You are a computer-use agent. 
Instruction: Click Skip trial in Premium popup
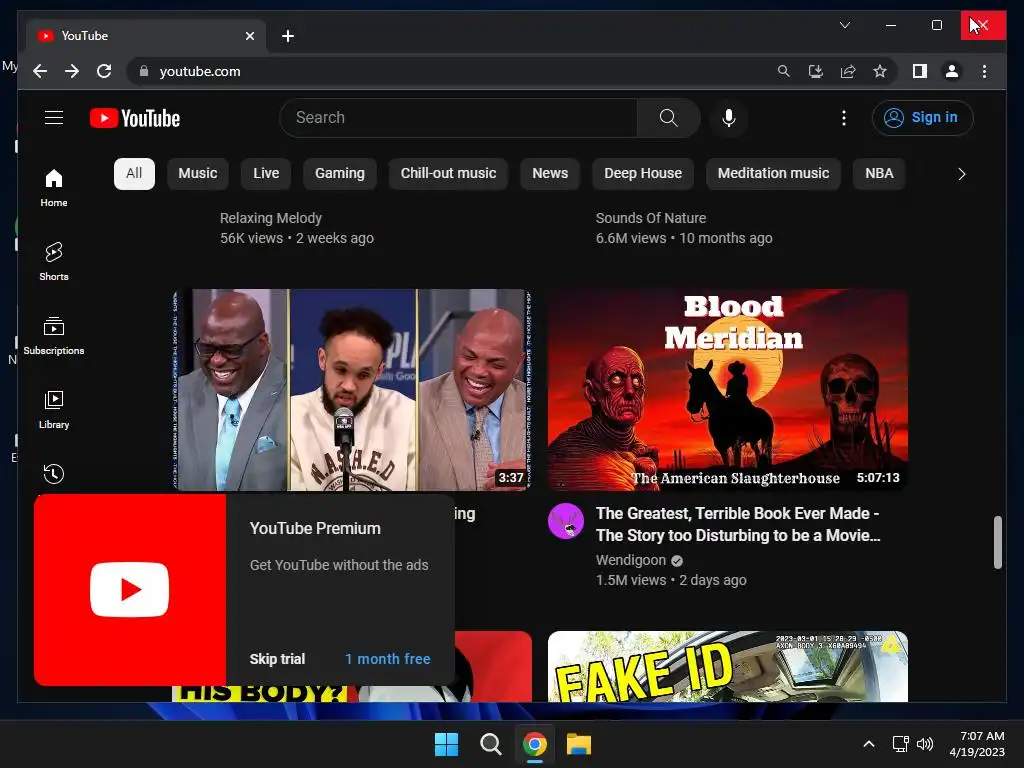pyautogui.click(x=277, y=659)
